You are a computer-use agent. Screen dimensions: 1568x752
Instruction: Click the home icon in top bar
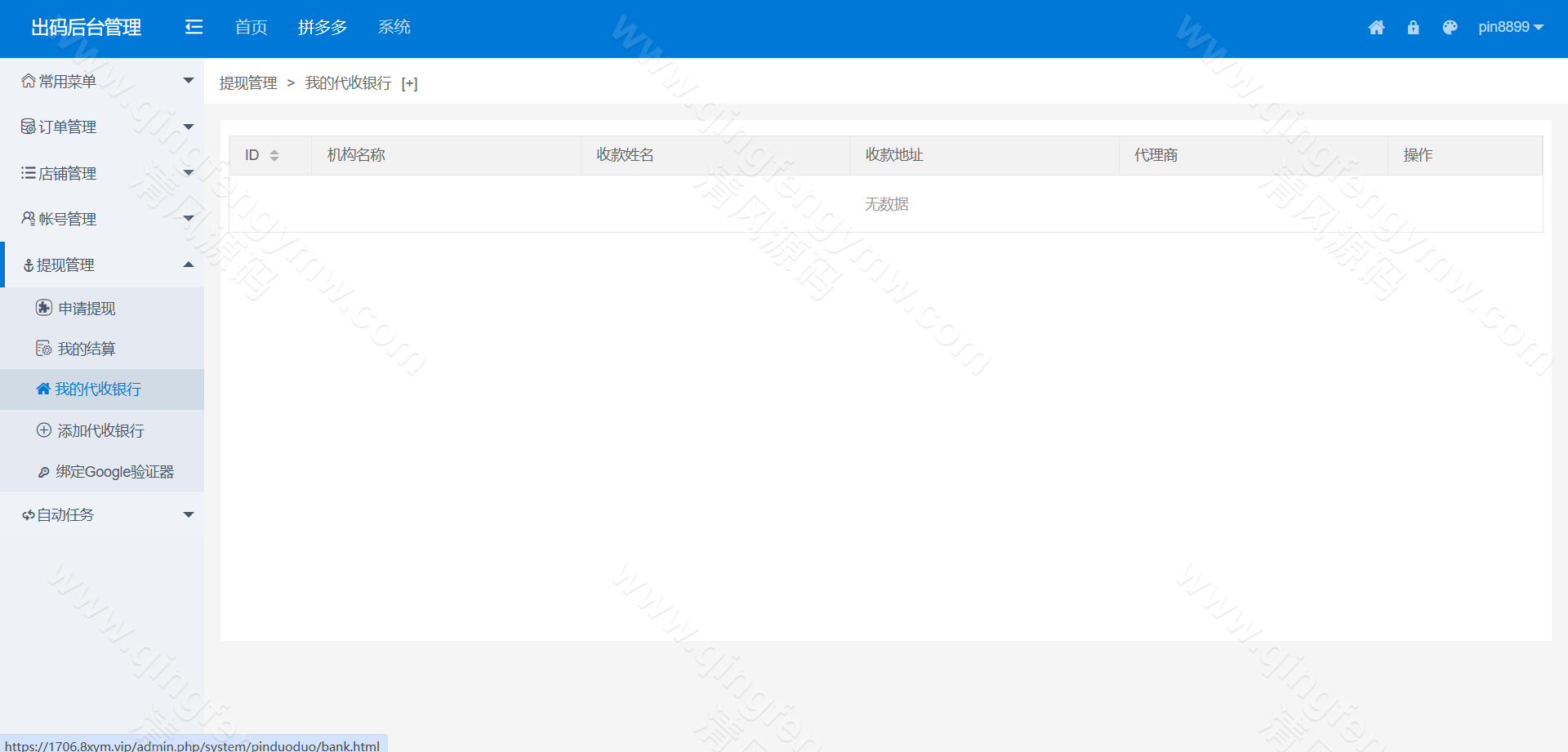click(1376, 28)
